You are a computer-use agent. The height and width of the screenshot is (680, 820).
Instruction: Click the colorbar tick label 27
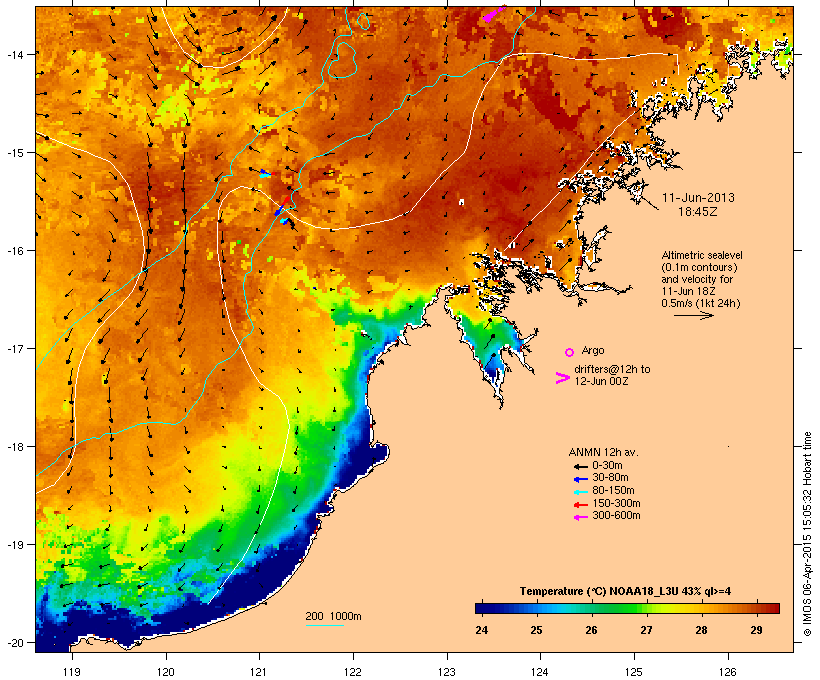pyautogui.click(x=646, y=630)
